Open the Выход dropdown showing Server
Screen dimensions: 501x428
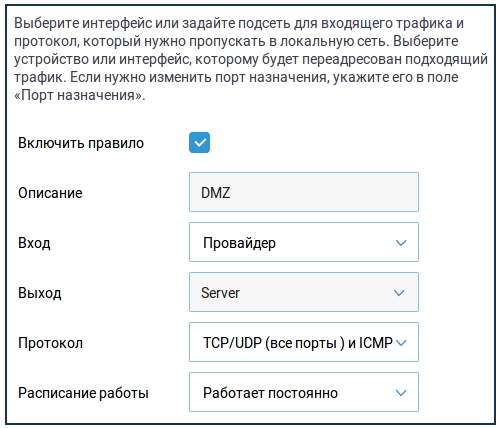pos(304,292)
